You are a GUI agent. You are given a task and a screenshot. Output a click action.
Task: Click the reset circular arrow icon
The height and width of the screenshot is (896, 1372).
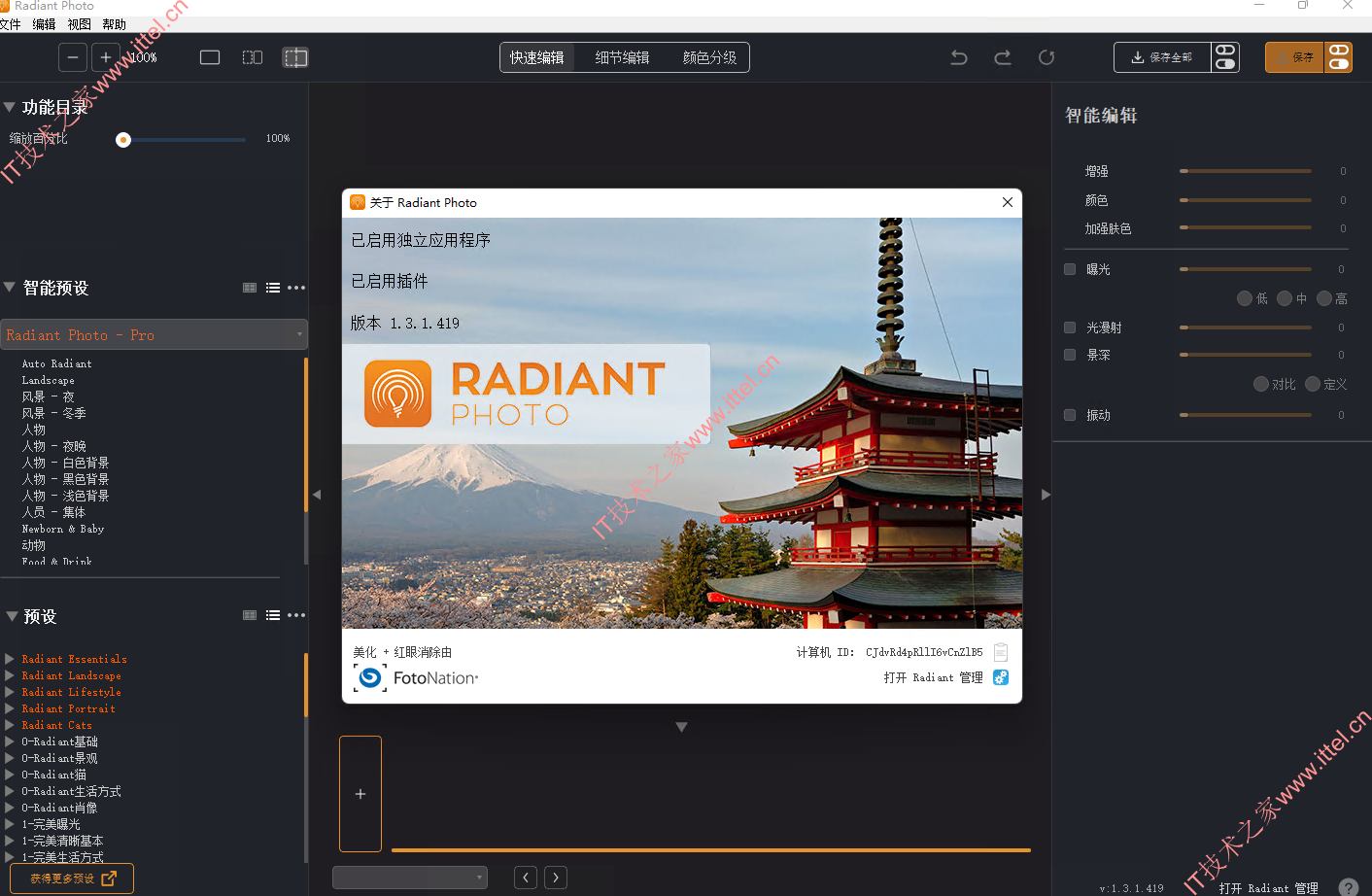click(x=1046, y=57)
